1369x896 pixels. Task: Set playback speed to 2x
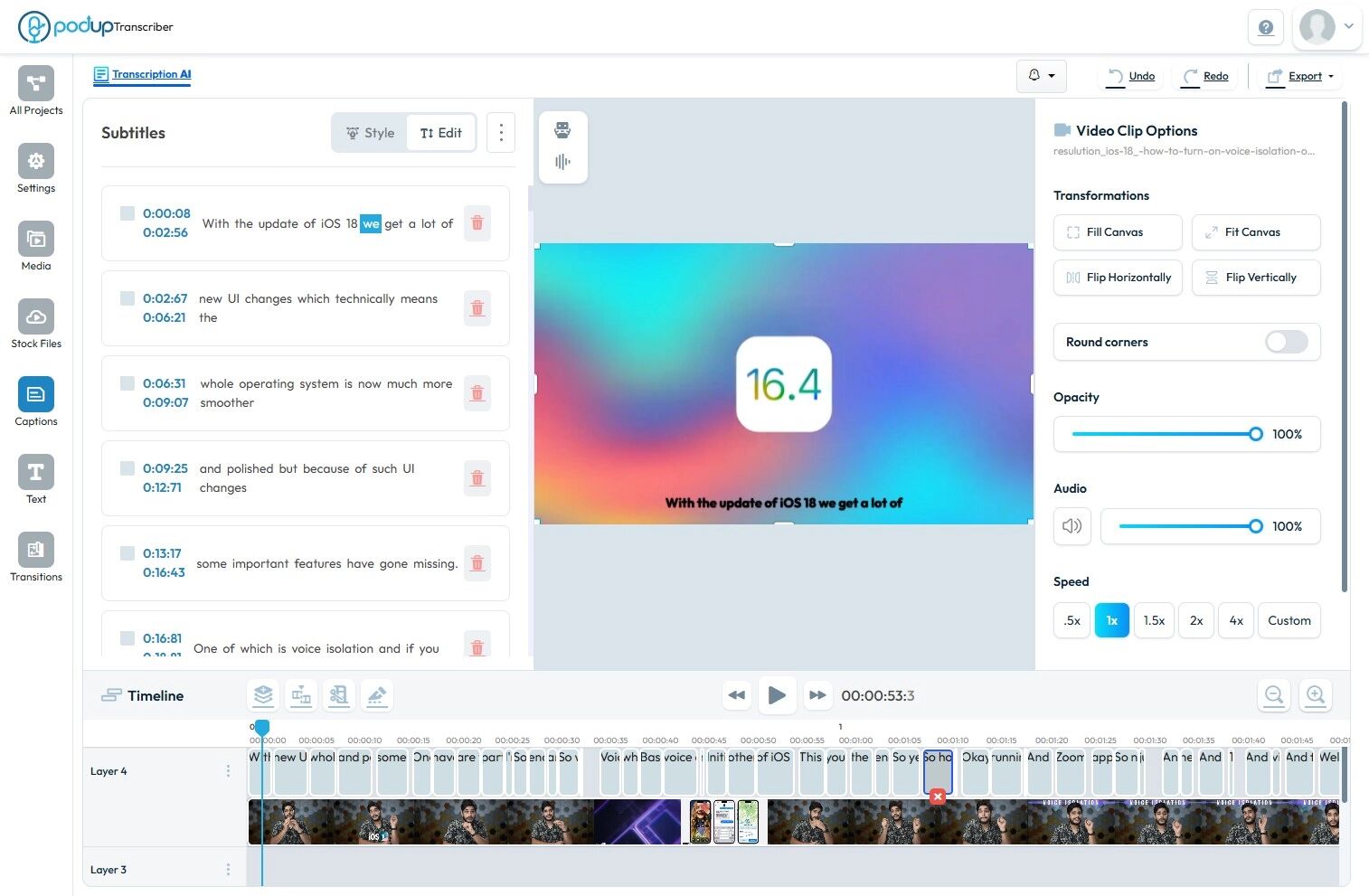1196,620
